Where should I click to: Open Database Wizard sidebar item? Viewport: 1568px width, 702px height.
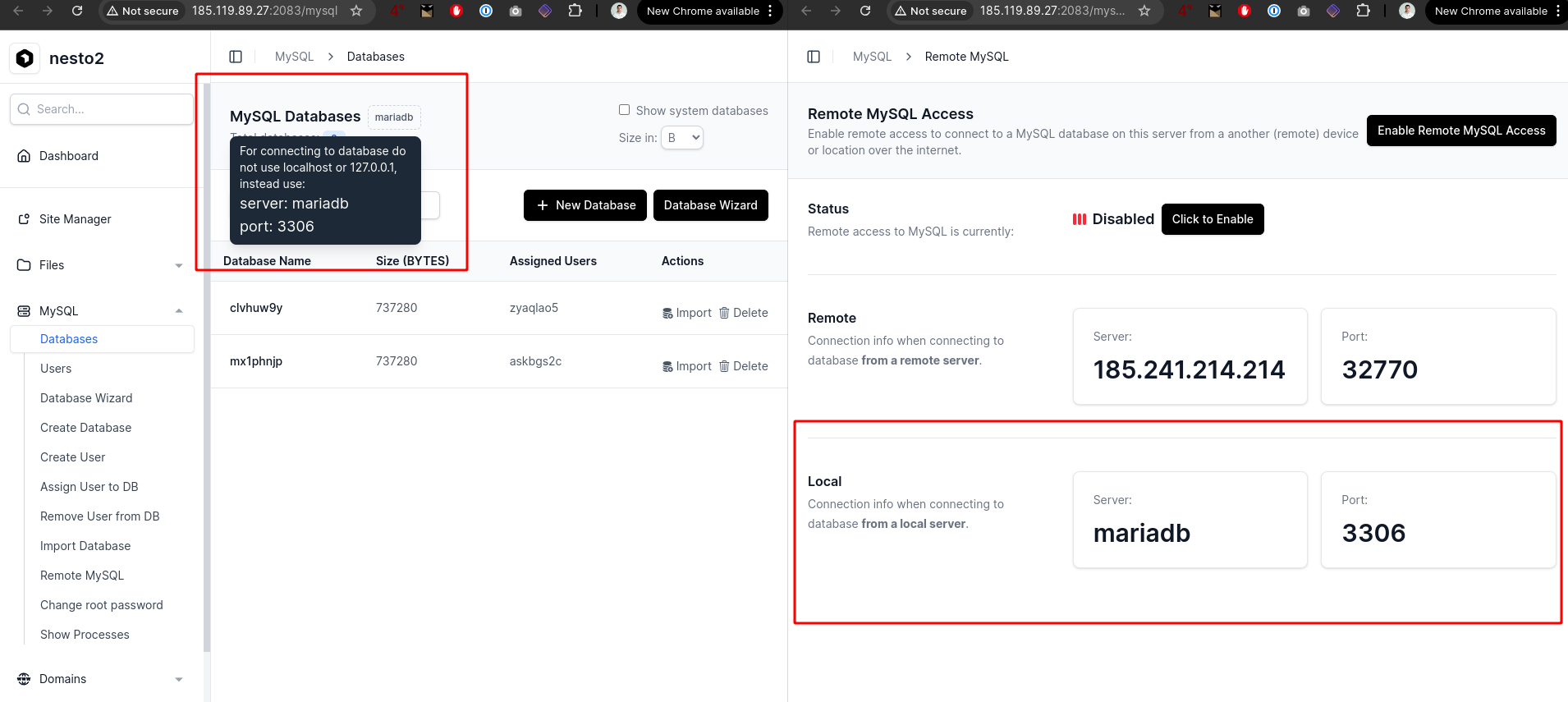(x=86, y=398)
